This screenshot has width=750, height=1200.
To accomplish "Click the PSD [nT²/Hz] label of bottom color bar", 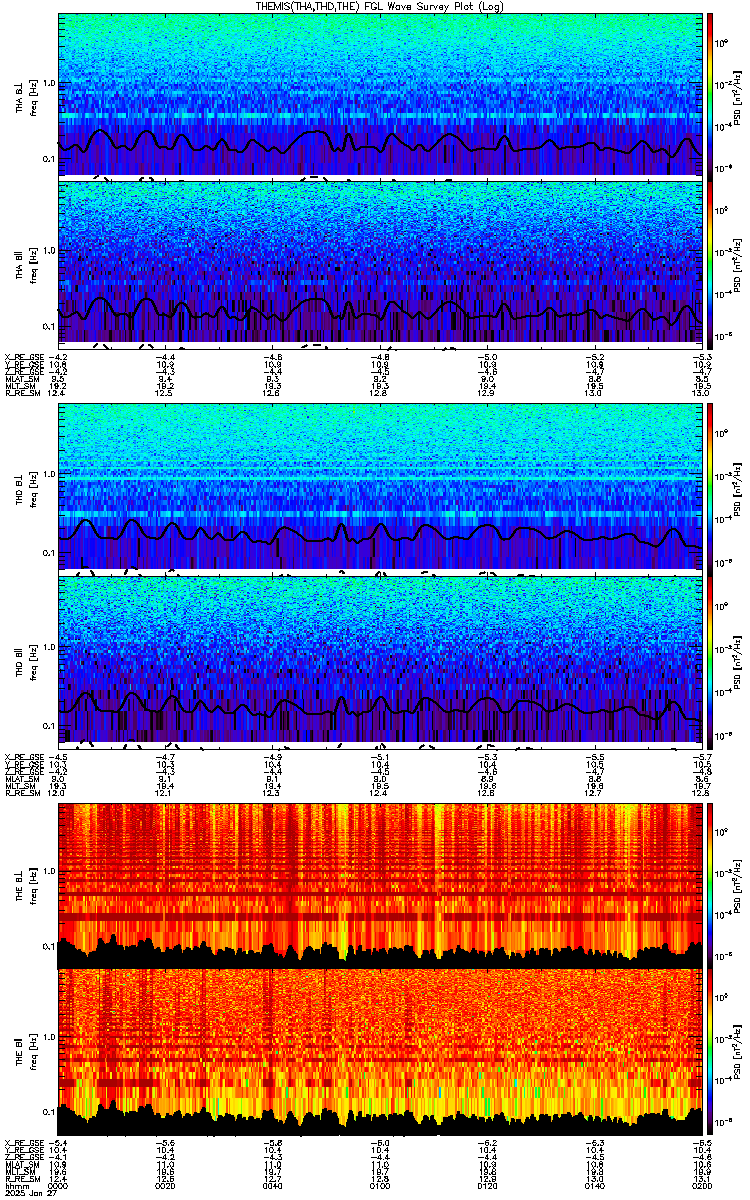I will tap(738, 1051).
